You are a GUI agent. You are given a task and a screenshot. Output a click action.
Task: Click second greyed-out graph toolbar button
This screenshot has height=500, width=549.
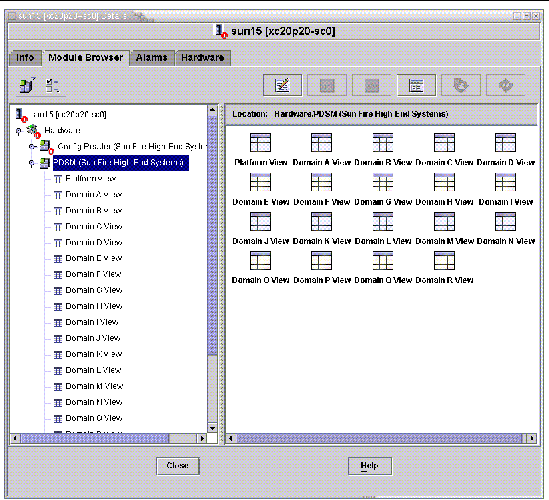(371, 85)
